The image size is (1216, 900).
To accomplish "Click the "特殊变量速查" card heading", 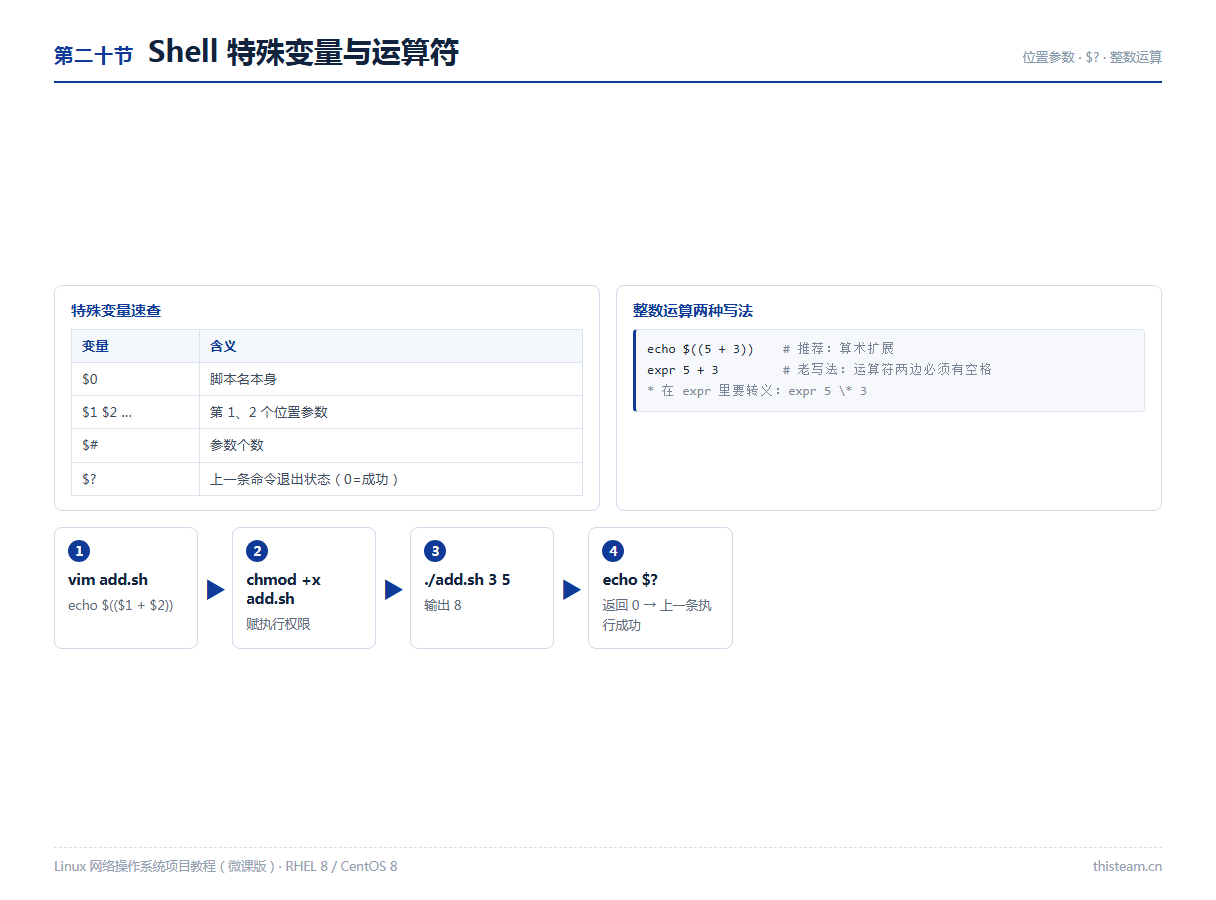I will [116, 311].
